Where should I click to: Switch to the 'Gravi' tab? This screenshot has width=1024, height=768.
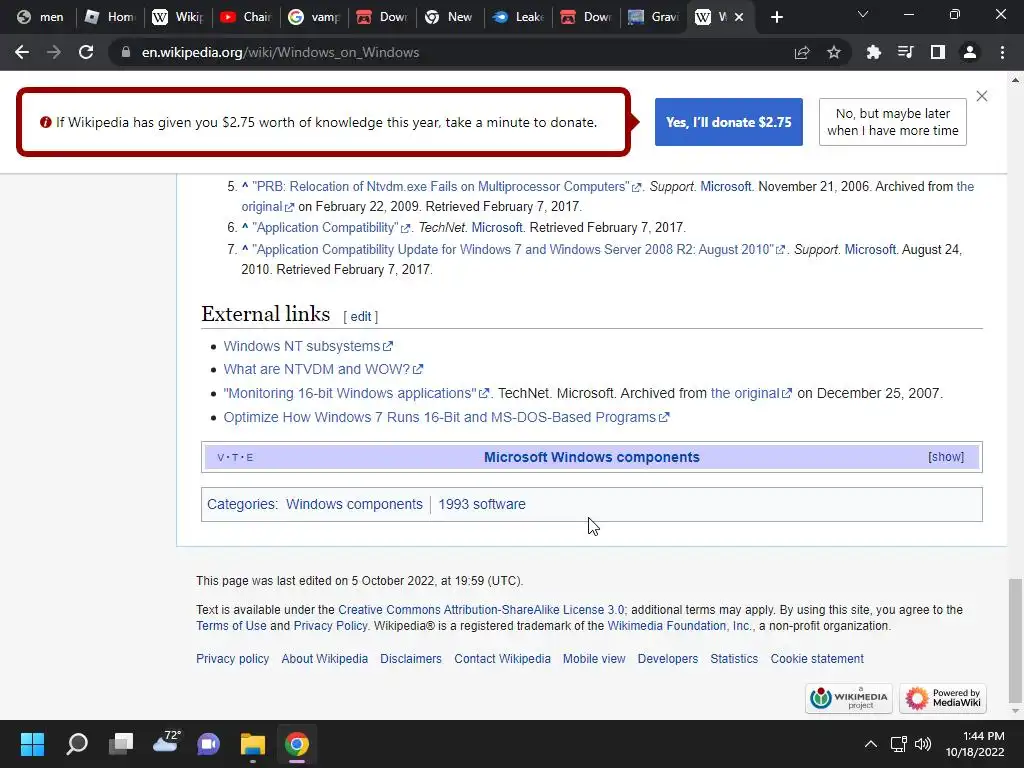[654, 17]
